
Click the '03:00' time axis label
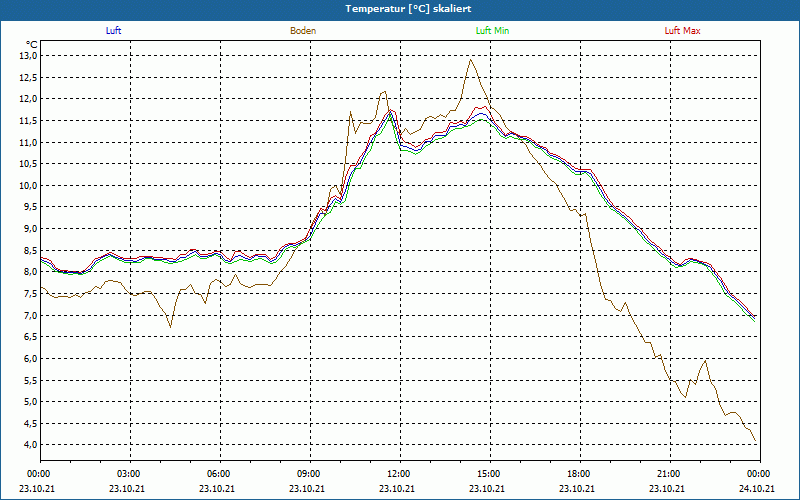point(131,474)
